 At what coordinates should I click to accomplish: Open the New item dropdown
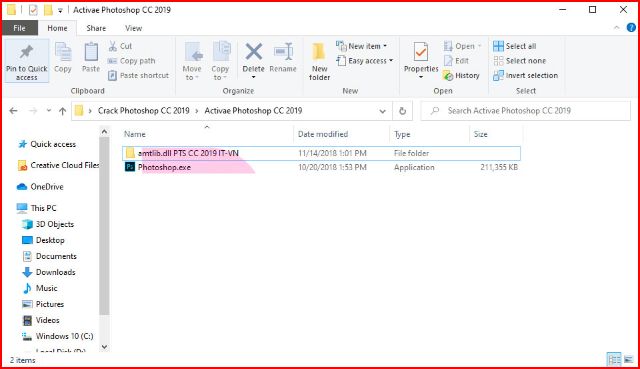[x=362, y=46]
